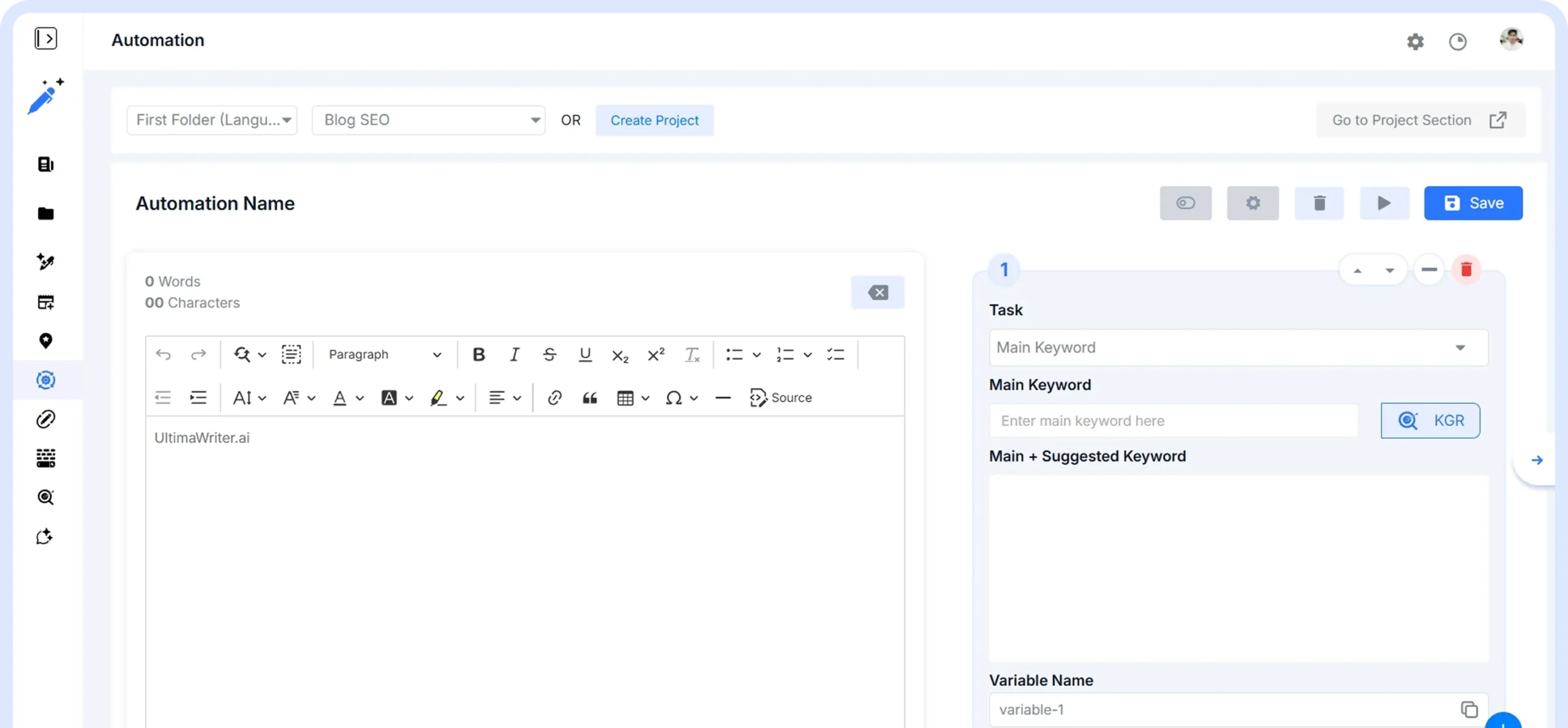Toggle superscript formatting
1568x728 pixels.
click(655, 355)
